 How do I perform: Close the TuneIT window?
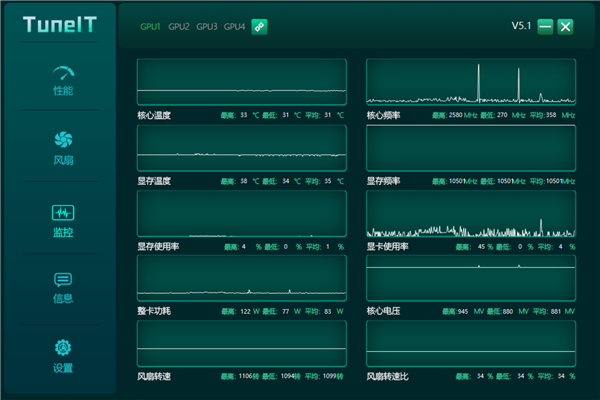[x=566, y=27]
